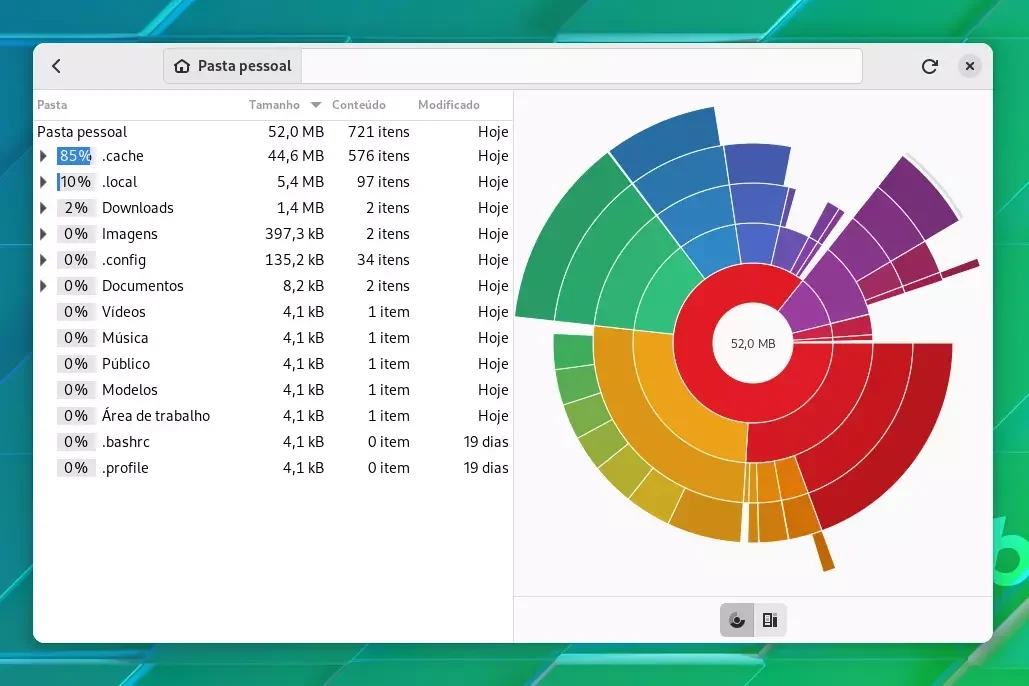Click the 34 itens content value

click(383, 260)
